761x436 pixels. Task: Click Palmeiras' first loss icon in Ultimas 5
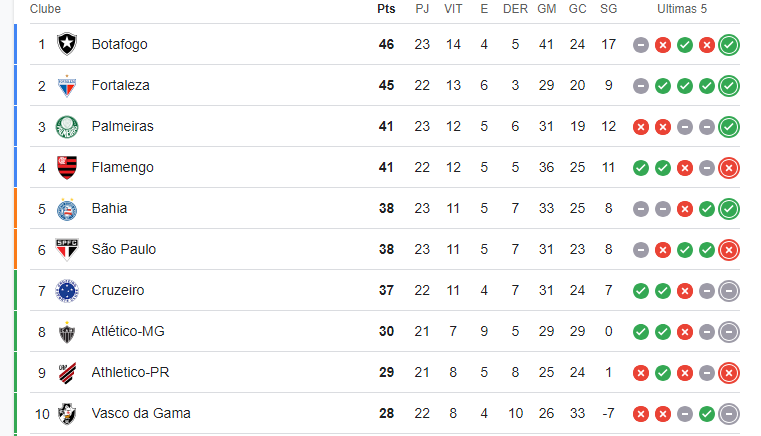[x=641, y=127]
